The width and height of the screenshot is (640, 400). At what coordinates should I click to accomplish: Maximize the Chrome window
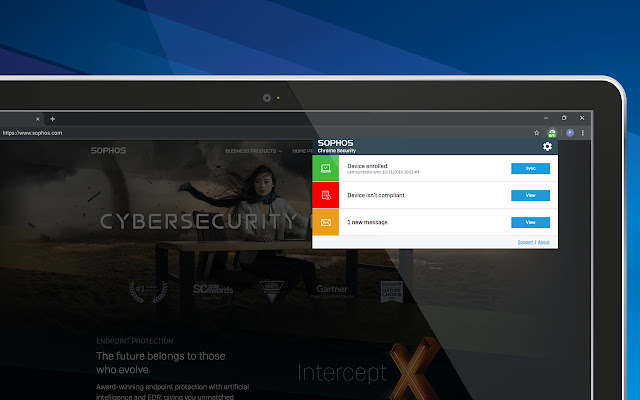click(564, 118)
